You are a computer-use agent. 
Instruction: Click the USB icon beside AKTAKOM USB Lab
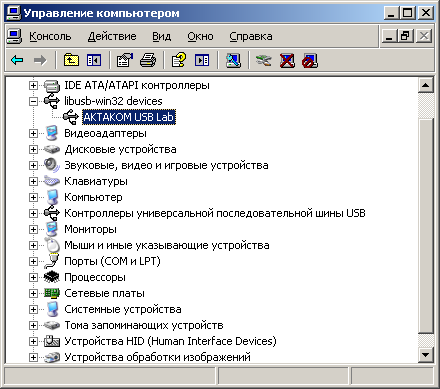point(71,117)
